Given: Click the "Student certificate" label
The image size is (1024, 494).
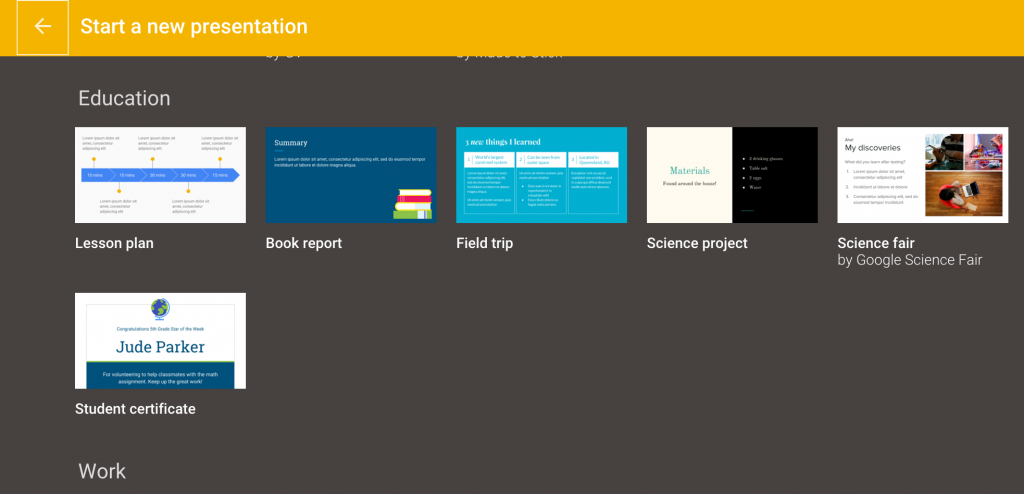Looking at the screenshot, I should 135,409.
